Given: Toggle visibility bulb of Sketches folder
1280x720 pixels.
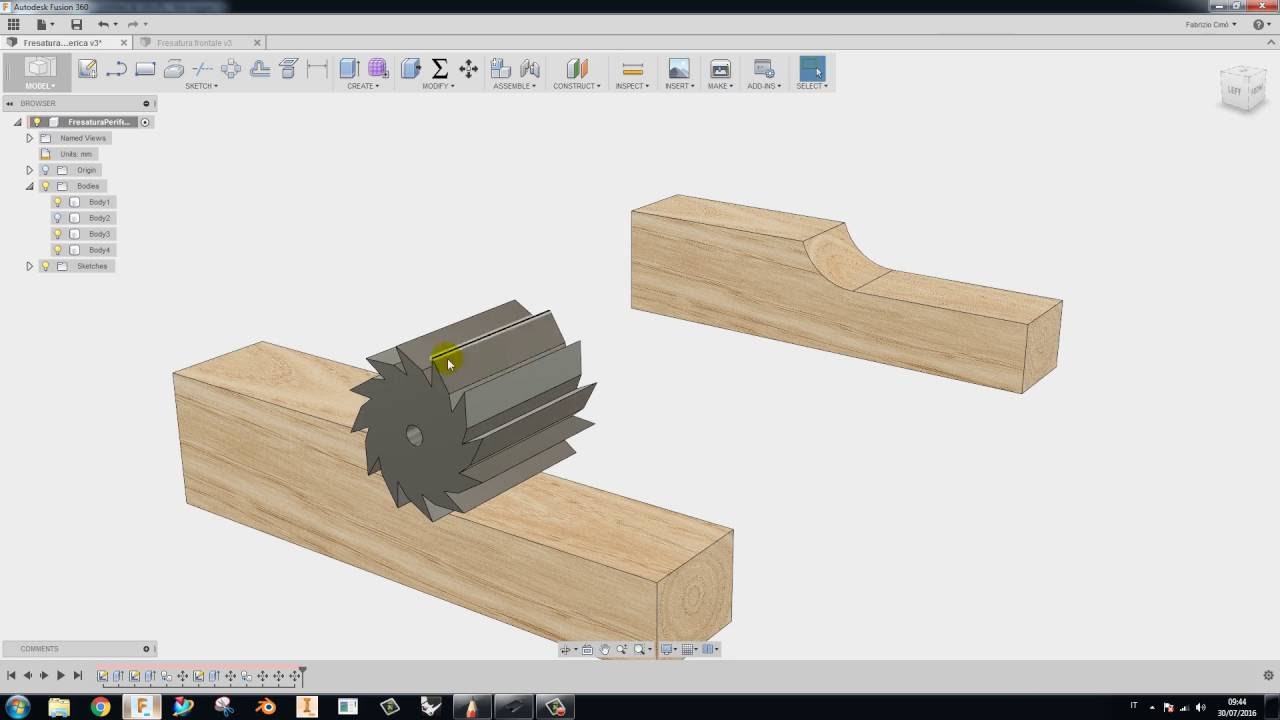Looking at the screenshot, I should click(x=45, y=266).
